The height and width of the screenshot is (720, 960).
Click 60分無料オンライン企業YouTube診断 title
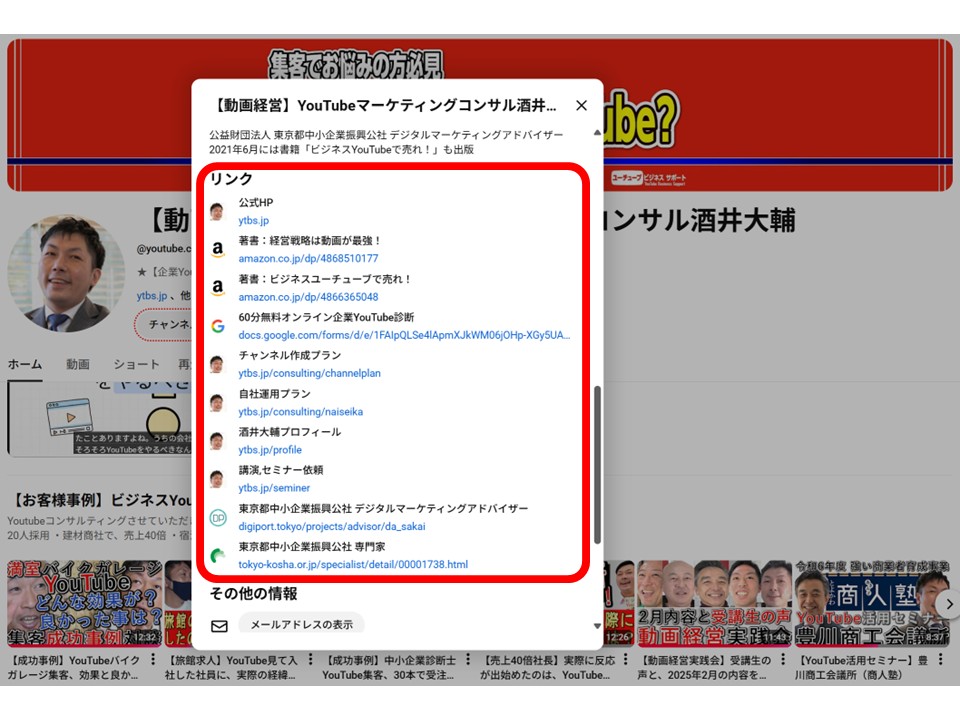326,317
